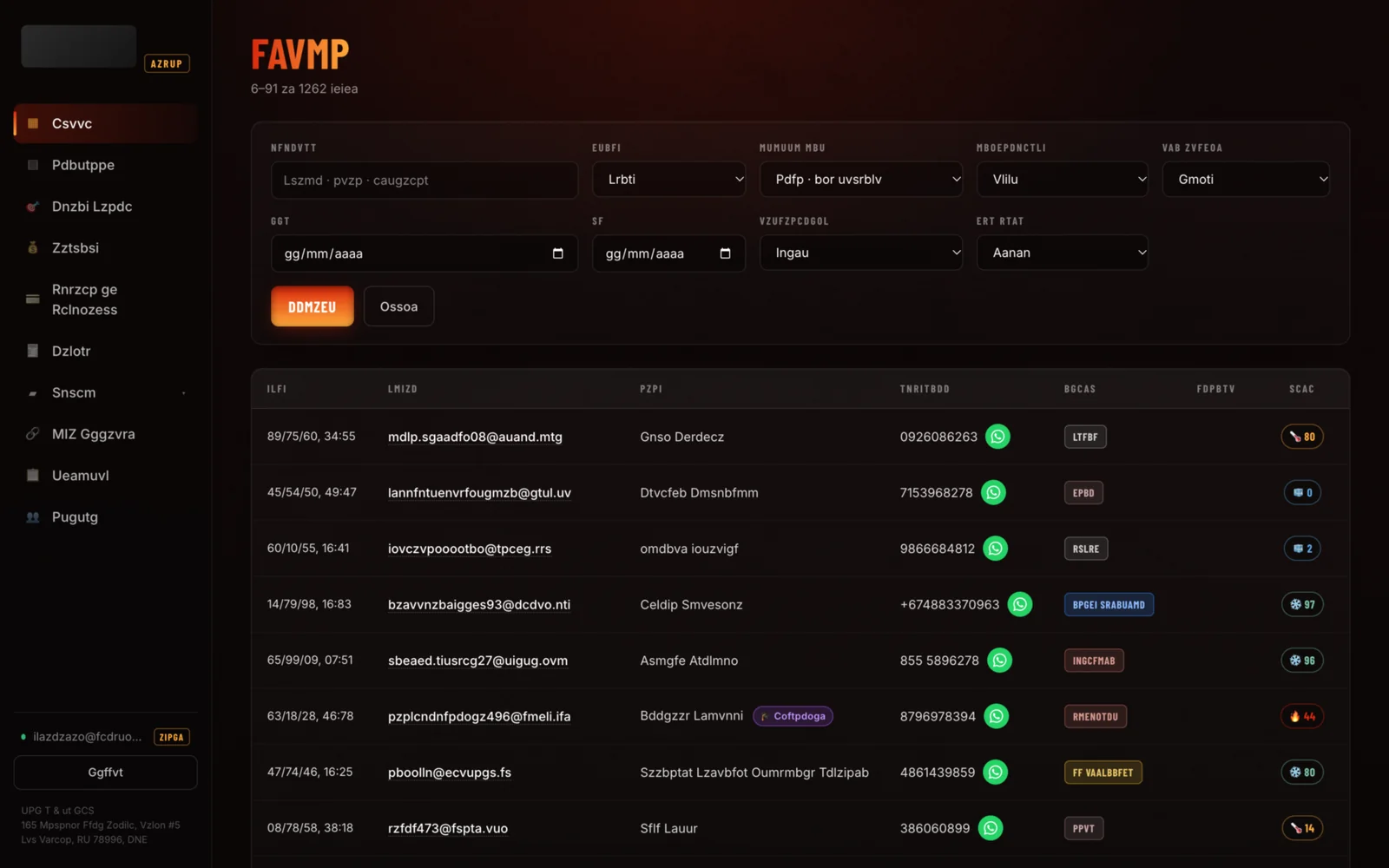1389x868 pixels.
Task: Click score badge 80 in Gnso Derdecz row
Action: point(1302,437)
